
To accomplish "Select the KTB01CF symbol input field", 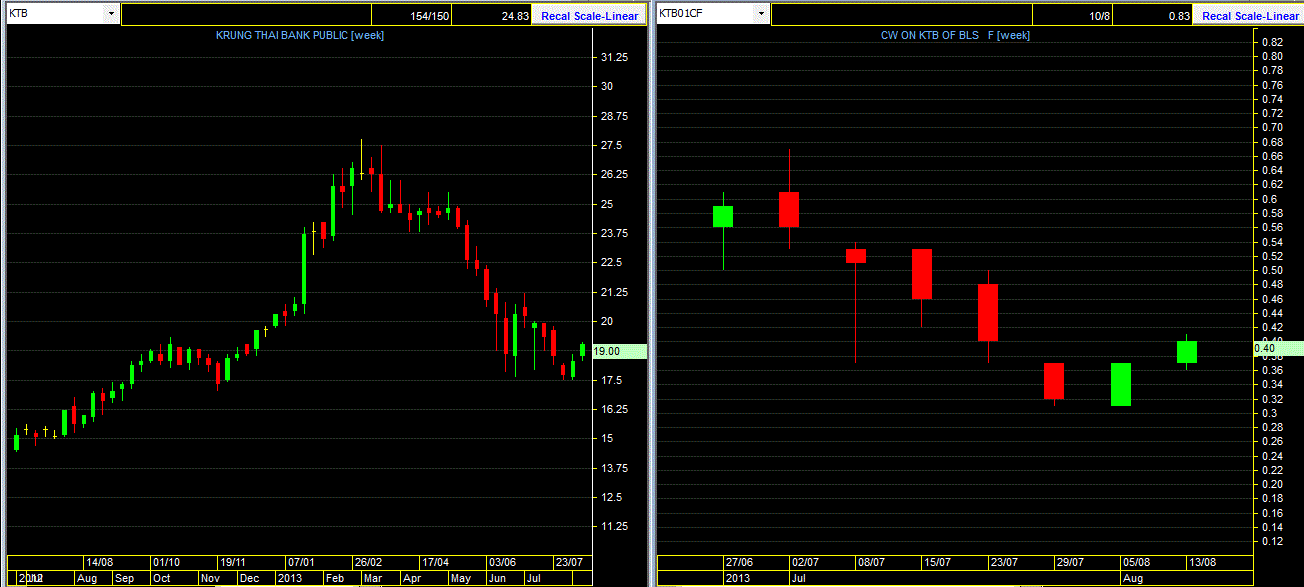I will 705,15.
